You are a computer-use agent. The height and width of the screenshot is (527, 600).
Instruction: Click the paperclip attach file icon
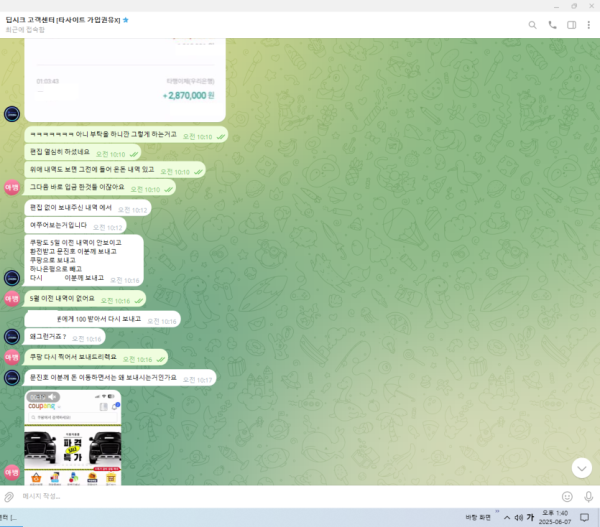point(8,497)
